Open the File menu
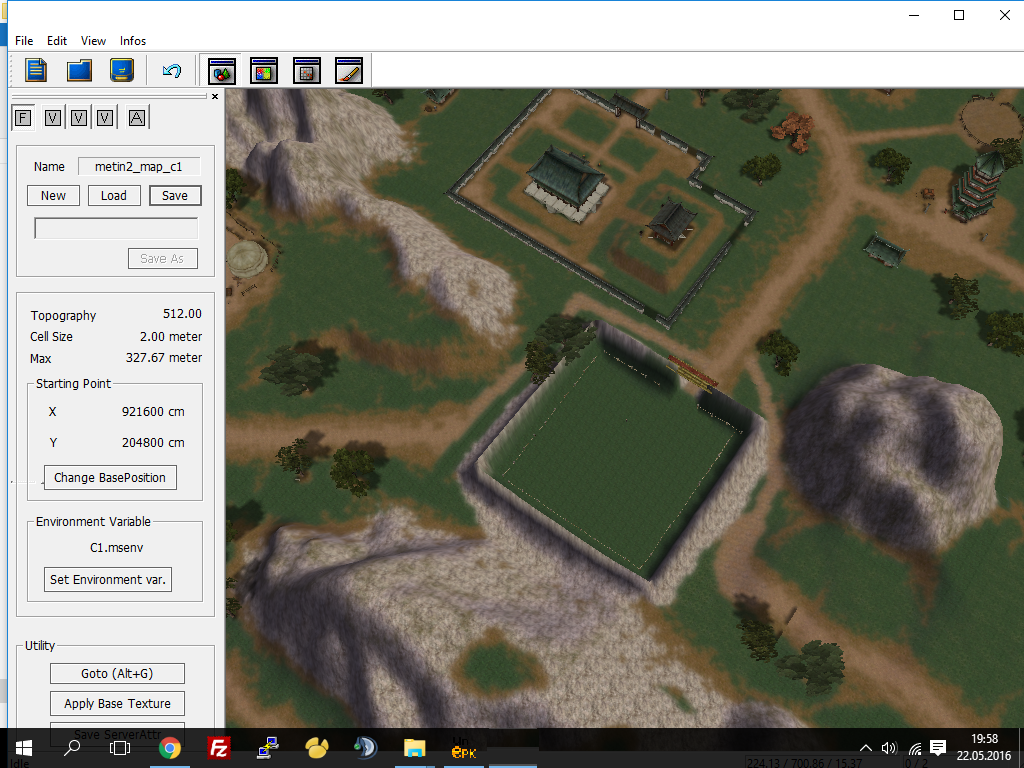This screenshot has width=1024, height=768. coord(24,40)
